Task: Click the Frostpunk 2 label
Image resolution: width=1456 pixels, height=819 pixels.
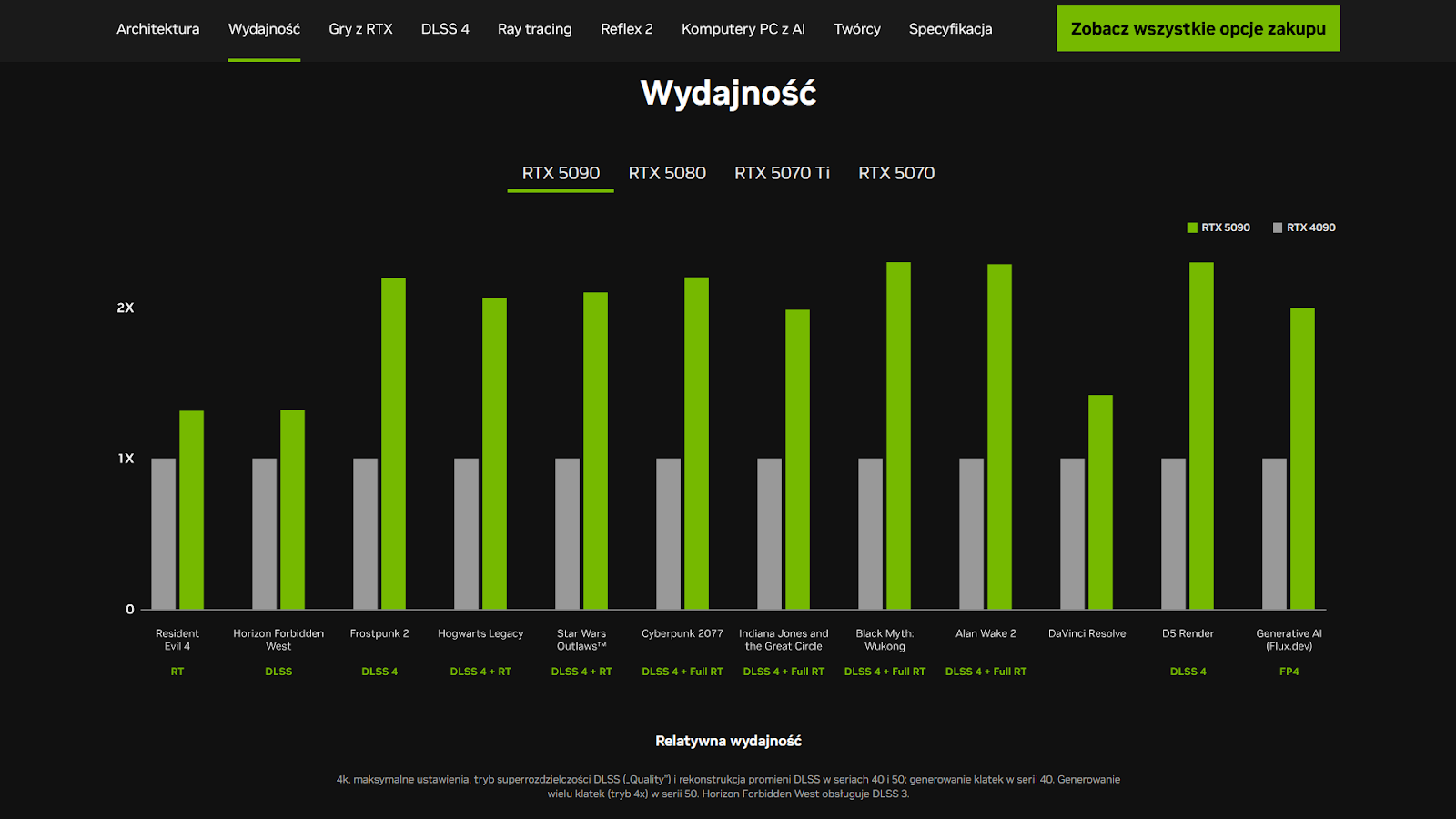Action: point(379,633)
